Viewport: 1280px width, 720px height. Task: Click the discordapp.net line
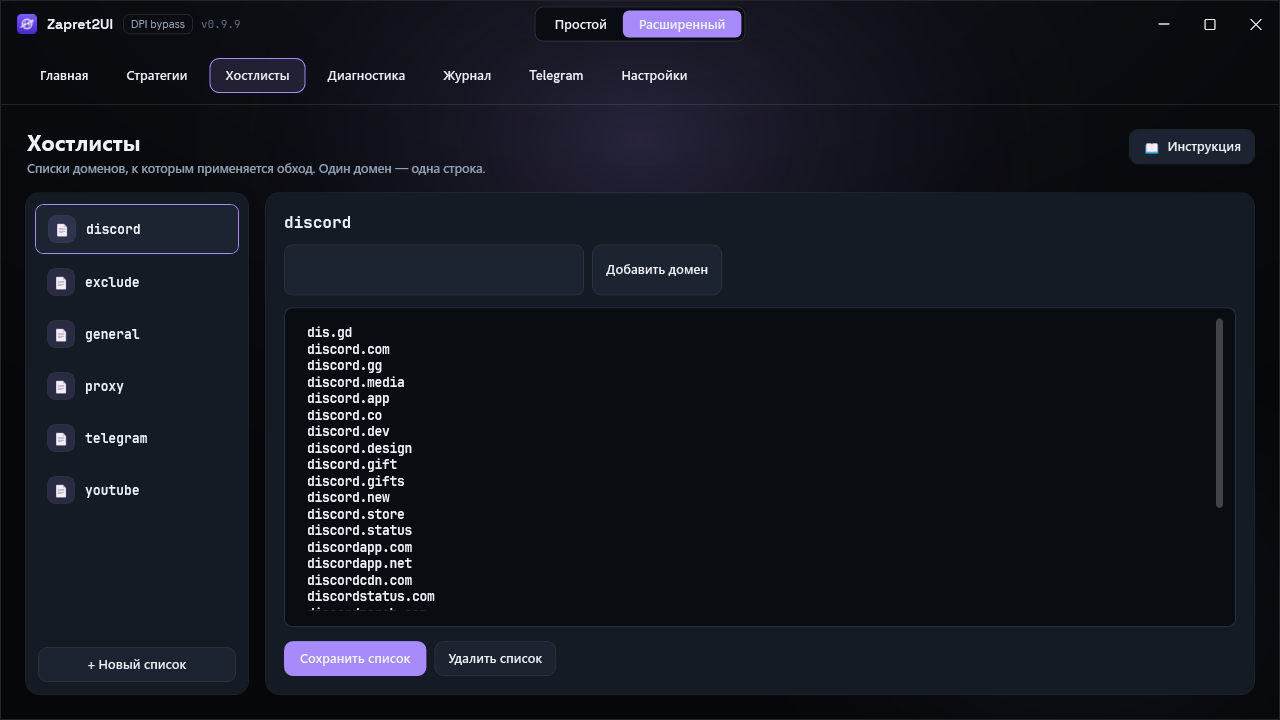click(360, 564)
